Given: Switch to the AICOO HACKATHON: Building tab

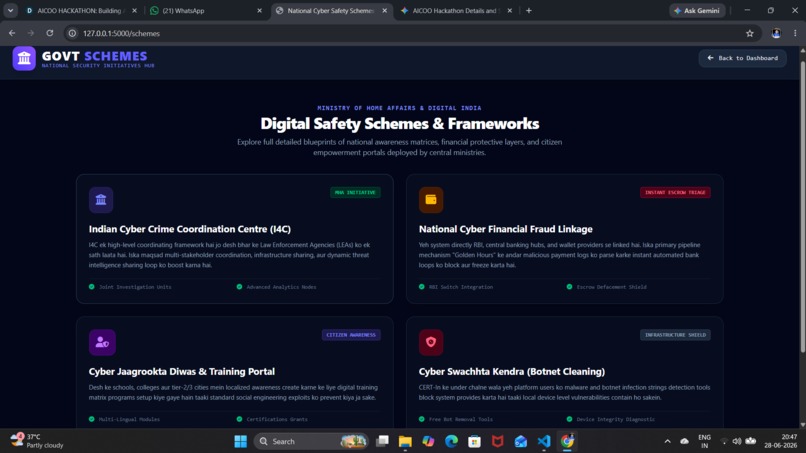Looking at the screenshot, I should coord(80,10).
